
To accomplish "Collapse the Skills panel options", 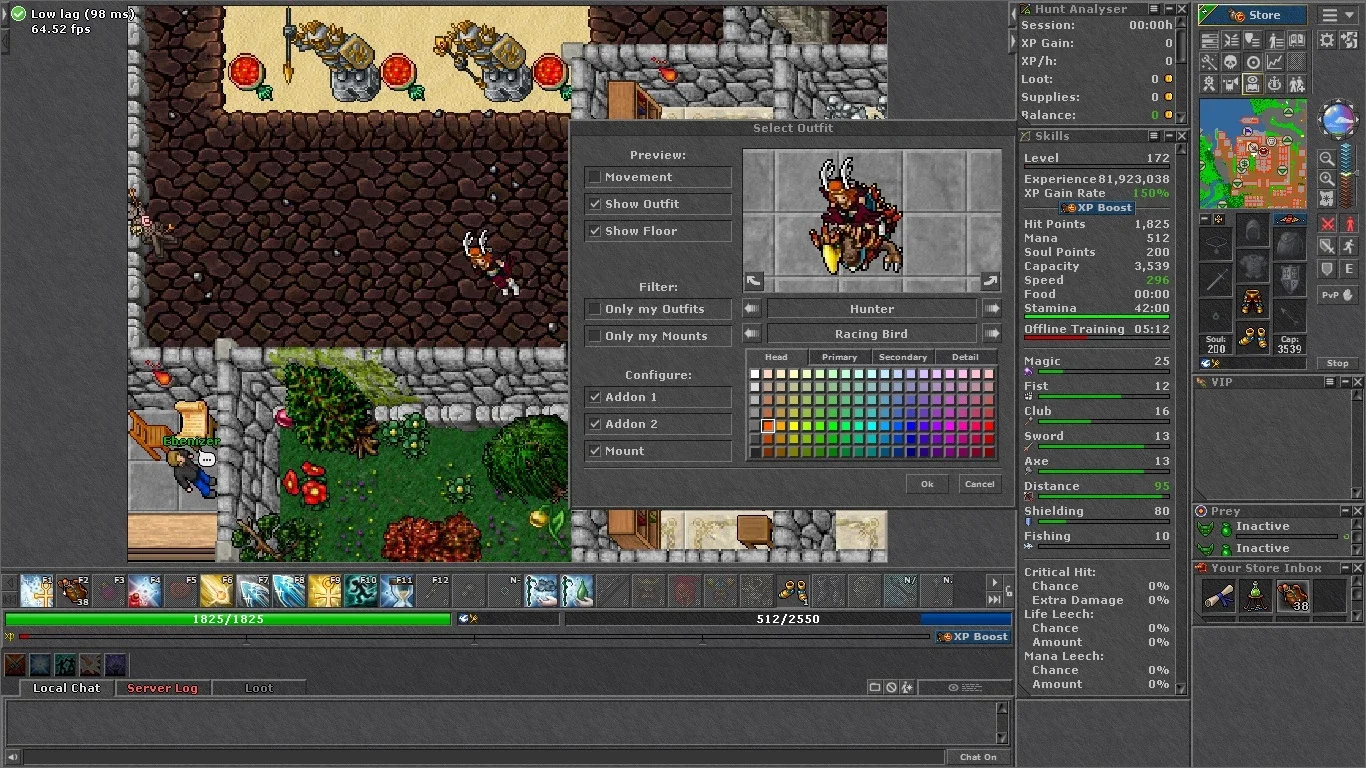I will 1154,136.
